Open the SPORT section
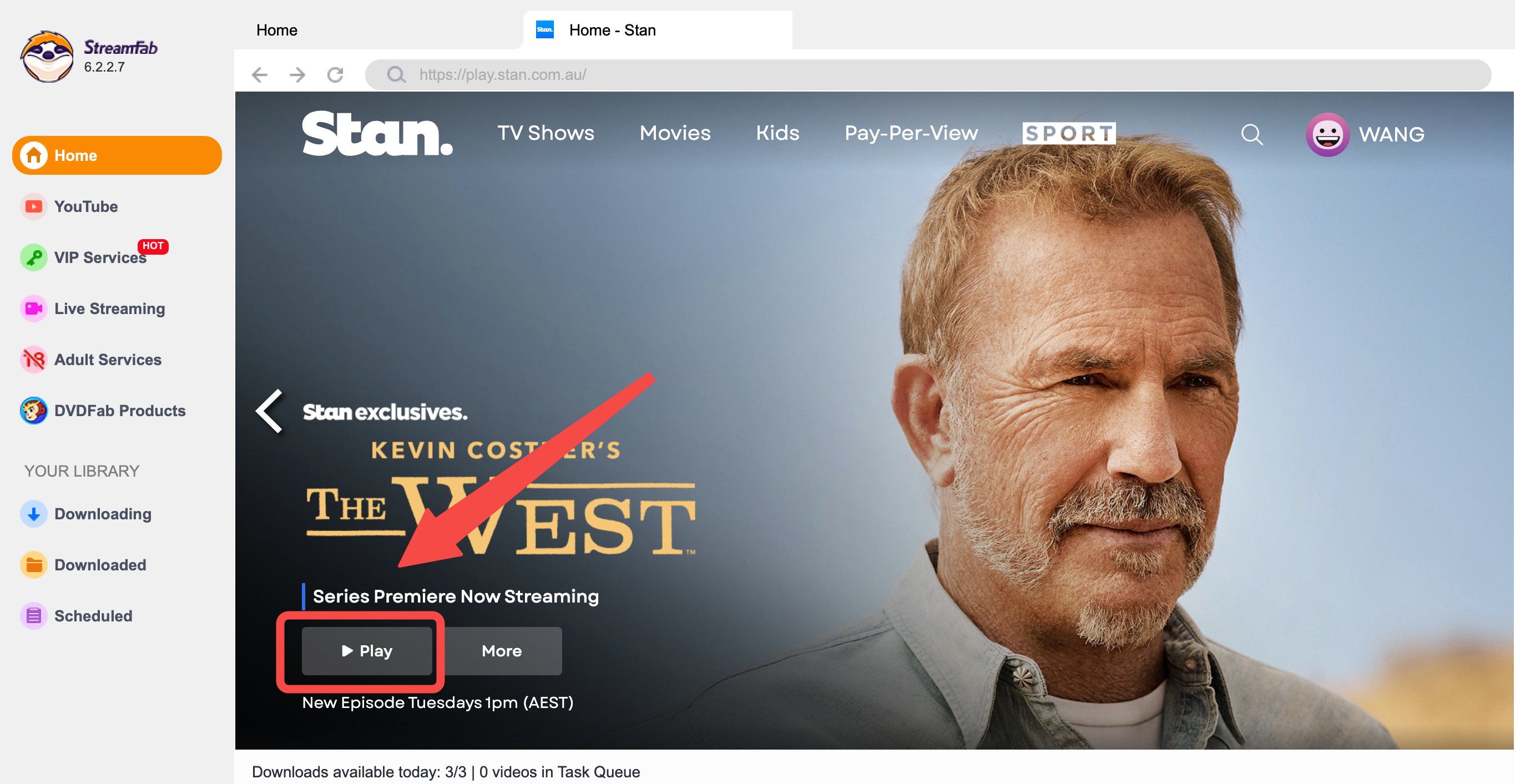The image size is (1515, 784). click(x=1069, y=134)
